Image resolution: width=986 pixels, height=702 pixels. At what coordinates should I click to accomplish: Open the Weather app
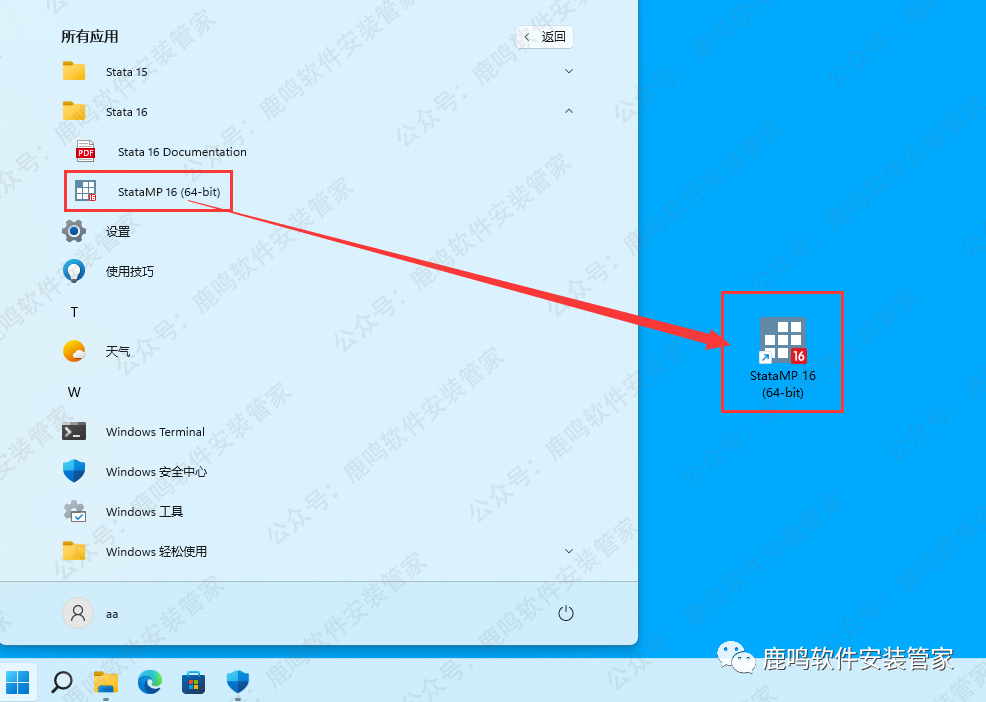117,352
